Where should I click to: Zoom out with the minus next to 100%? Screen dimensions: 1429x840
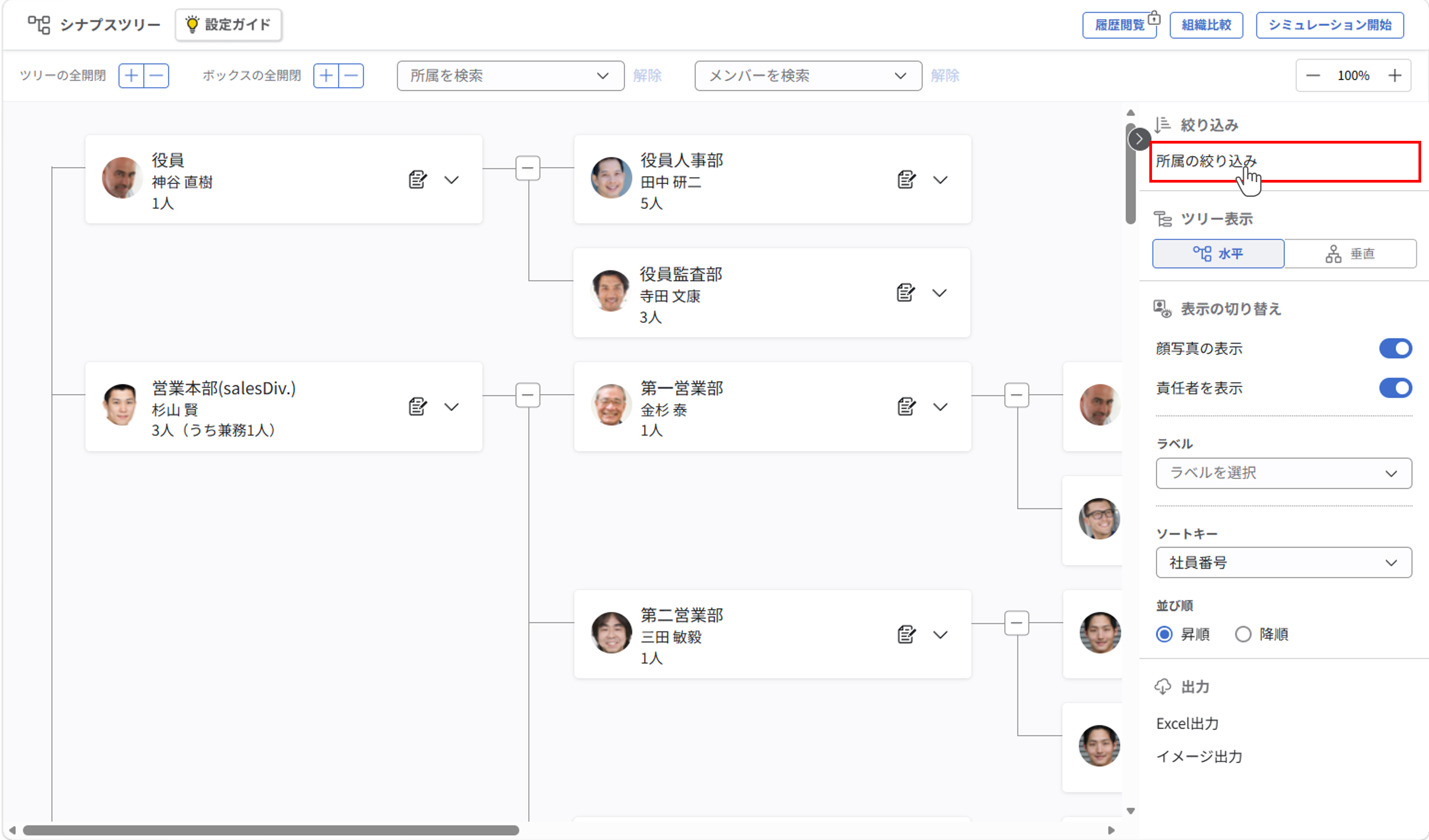(1313, 75)
